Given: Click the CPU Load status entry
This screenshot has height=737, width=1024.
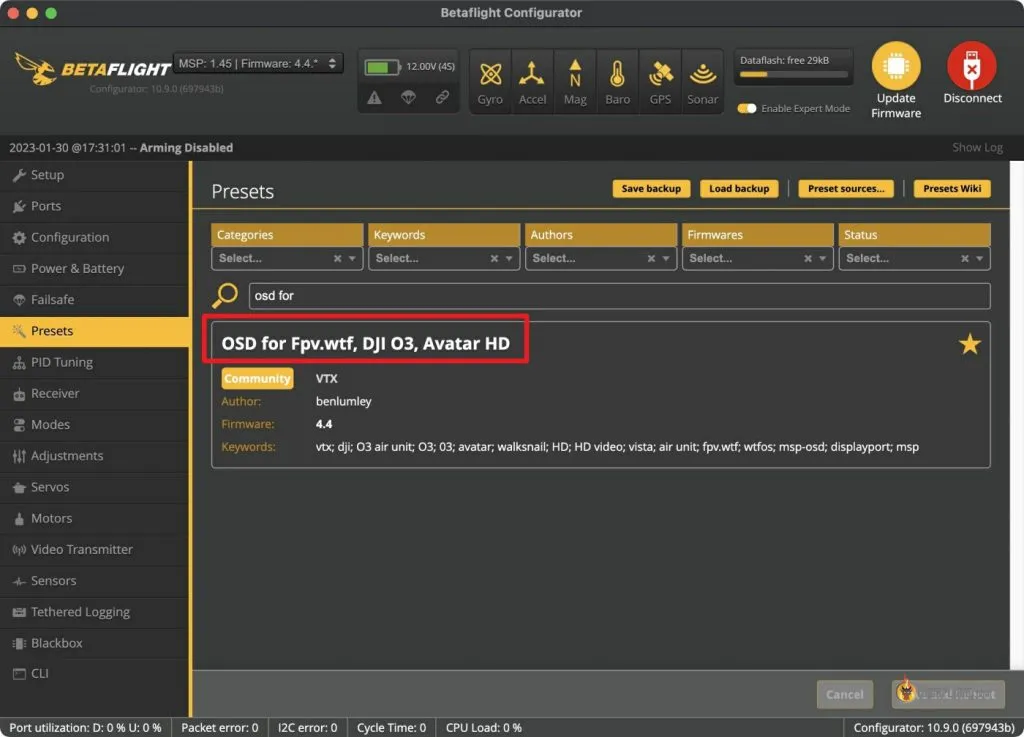Looking at the screenshot, I should [x=484, y=728].
